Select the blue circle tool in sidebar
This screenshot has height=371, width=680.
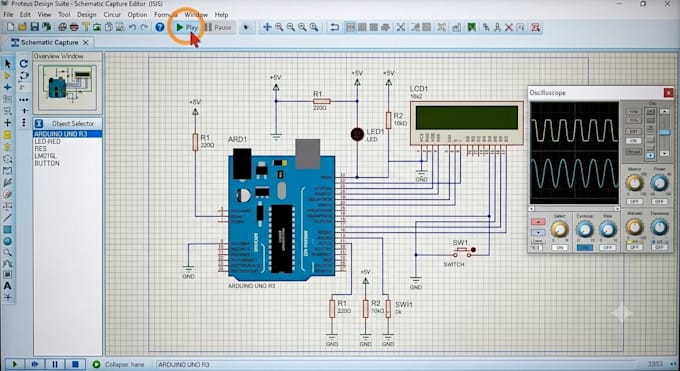click(x=7, y=241)
